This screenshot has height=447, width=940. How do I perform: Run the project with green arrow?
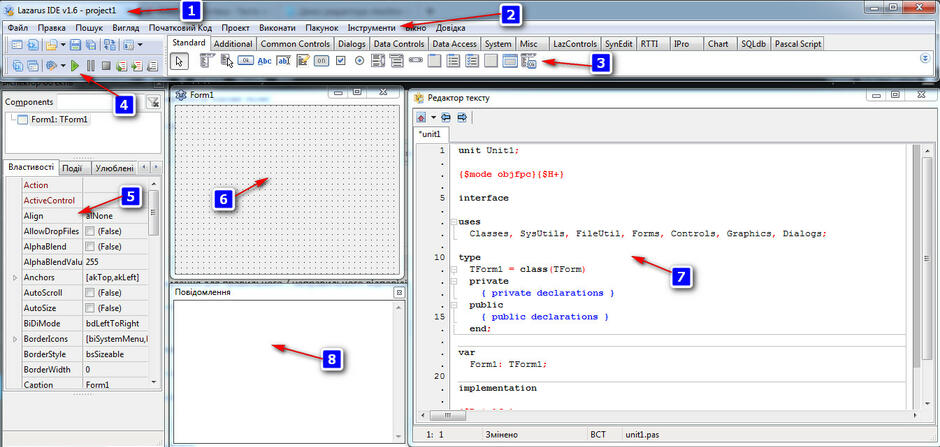click(x=75, y=65)
